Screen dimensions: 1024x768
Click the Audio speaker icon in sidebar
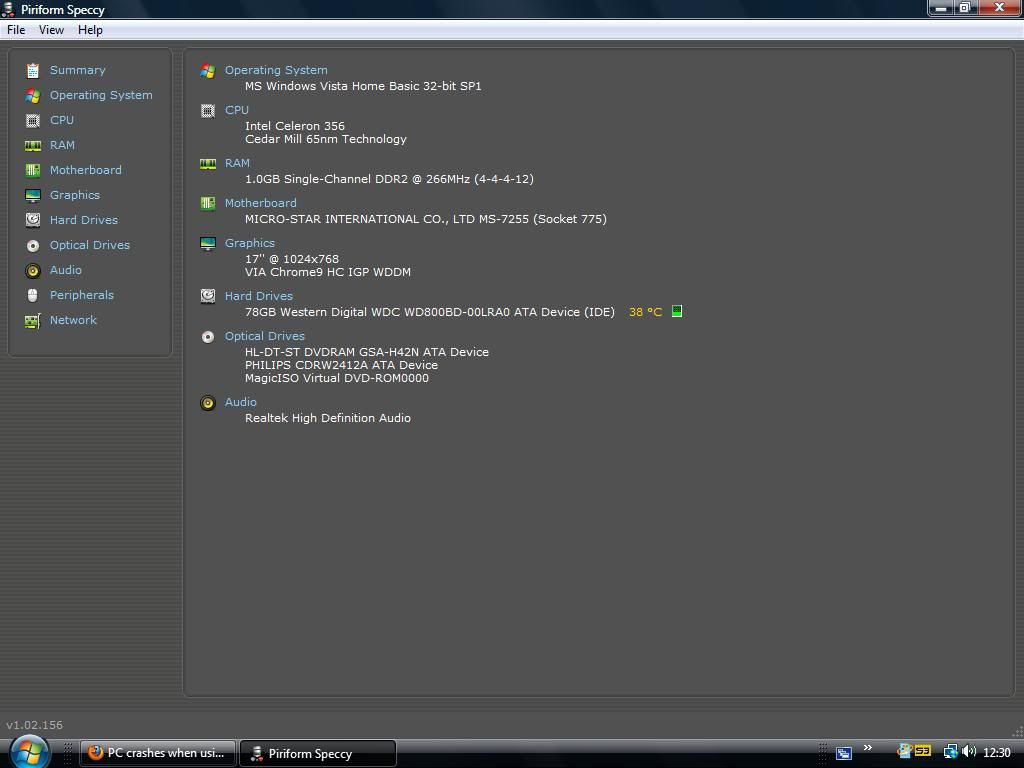(33, 270)
